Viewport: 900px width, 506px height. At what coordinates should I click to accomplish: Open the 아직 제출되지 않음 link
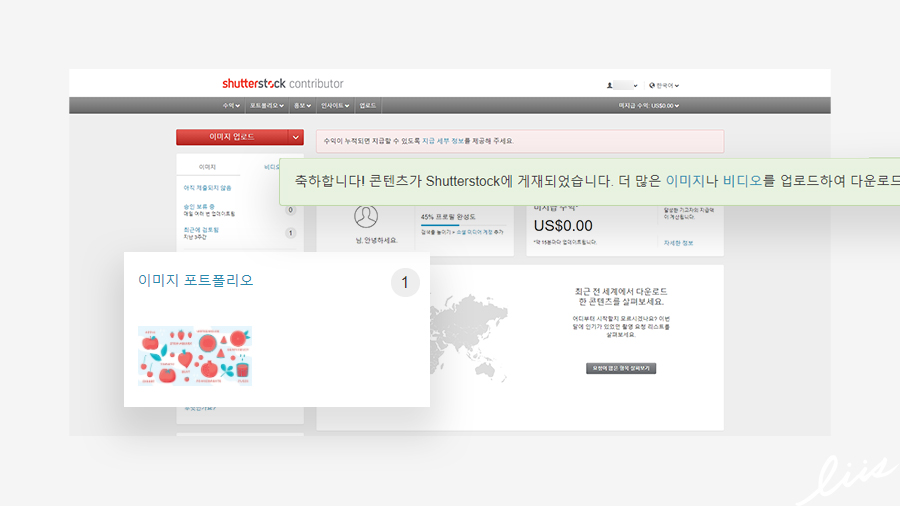[207, 188]
